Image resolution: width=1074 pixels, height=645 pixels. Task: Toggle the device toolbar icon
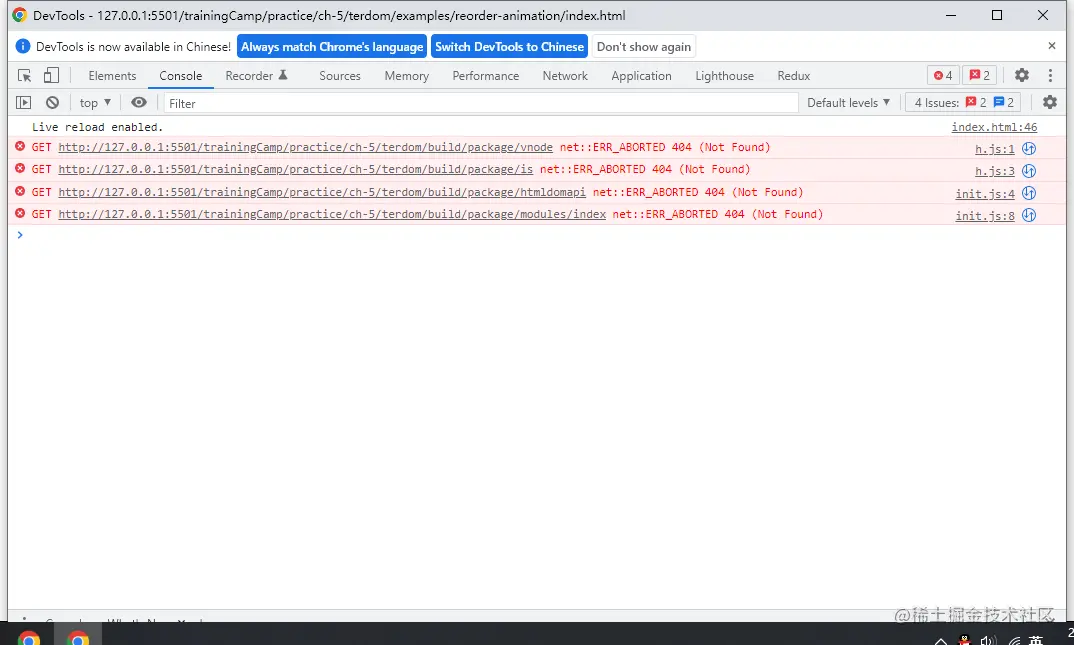point(51,75)
